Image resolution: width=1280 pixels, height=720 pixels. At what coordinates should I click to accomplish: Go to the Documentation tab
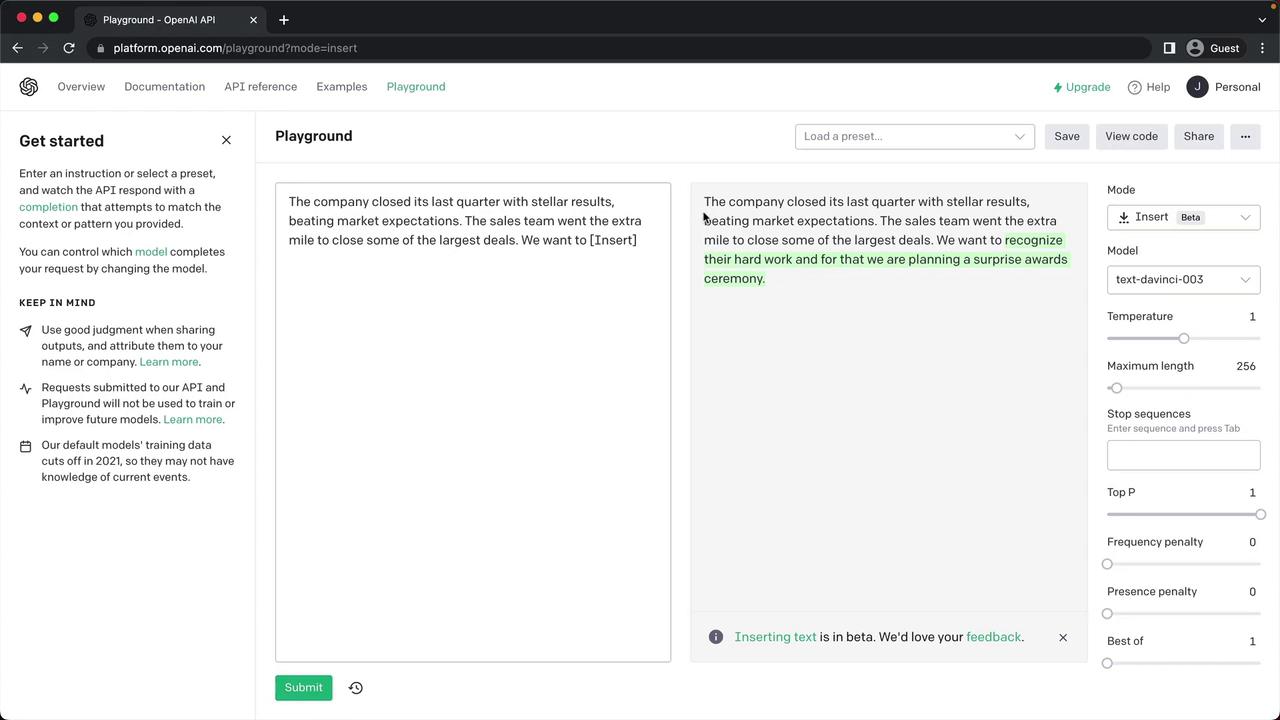click(x=164, y=87)
